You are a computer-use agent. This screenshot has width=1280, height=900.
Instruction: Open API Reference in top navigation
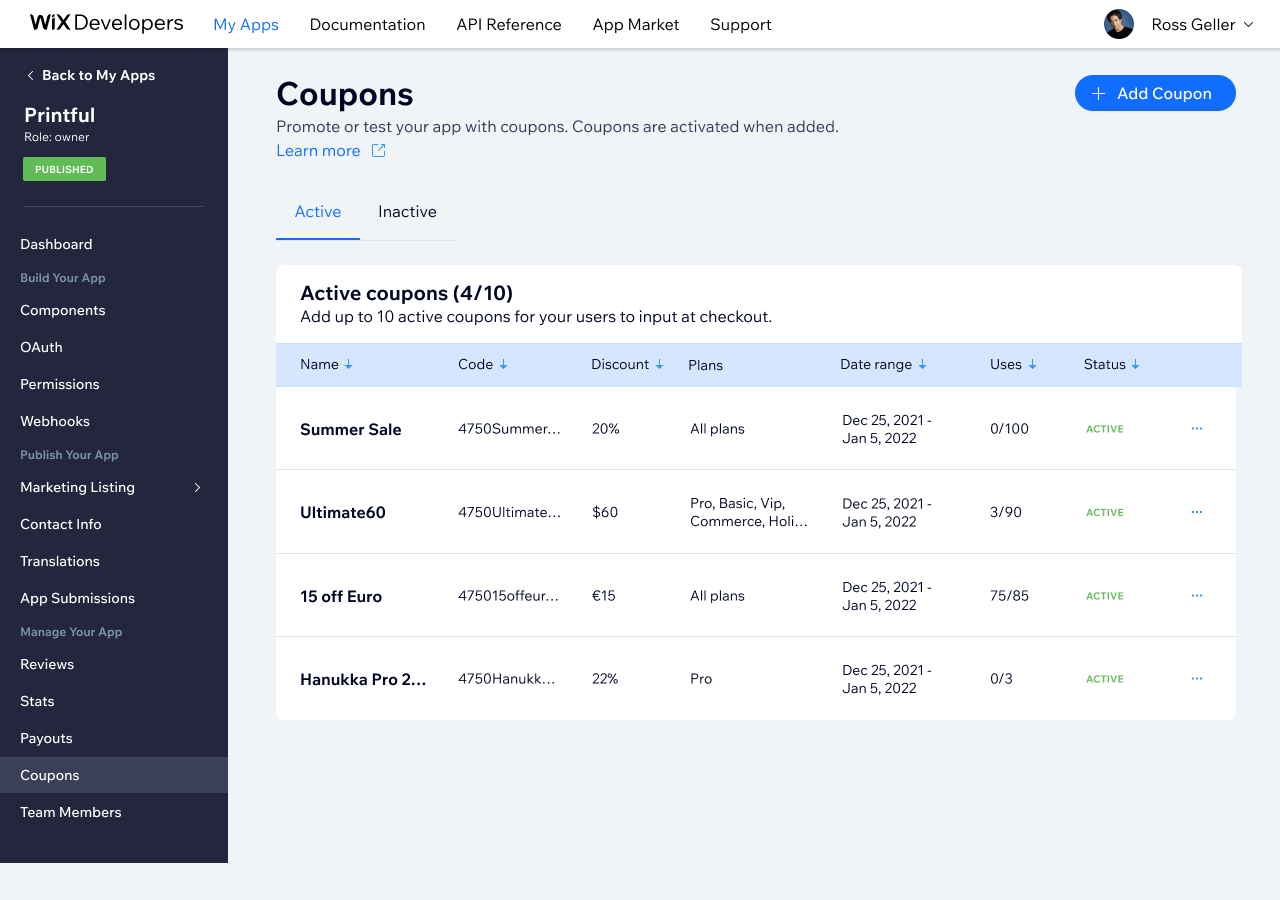pyautogui.click(x=509, y=24)
